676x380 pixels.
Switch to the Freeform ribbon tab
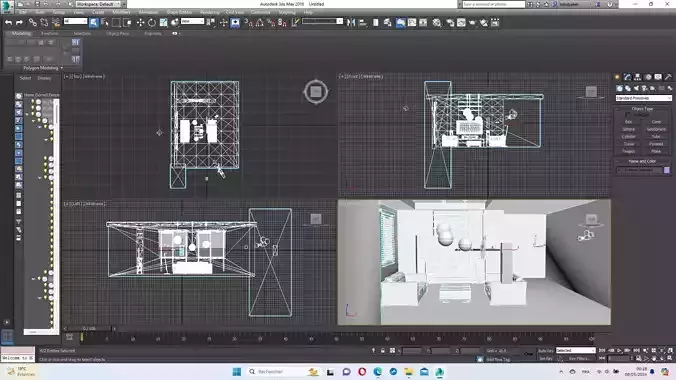[50, 33]
